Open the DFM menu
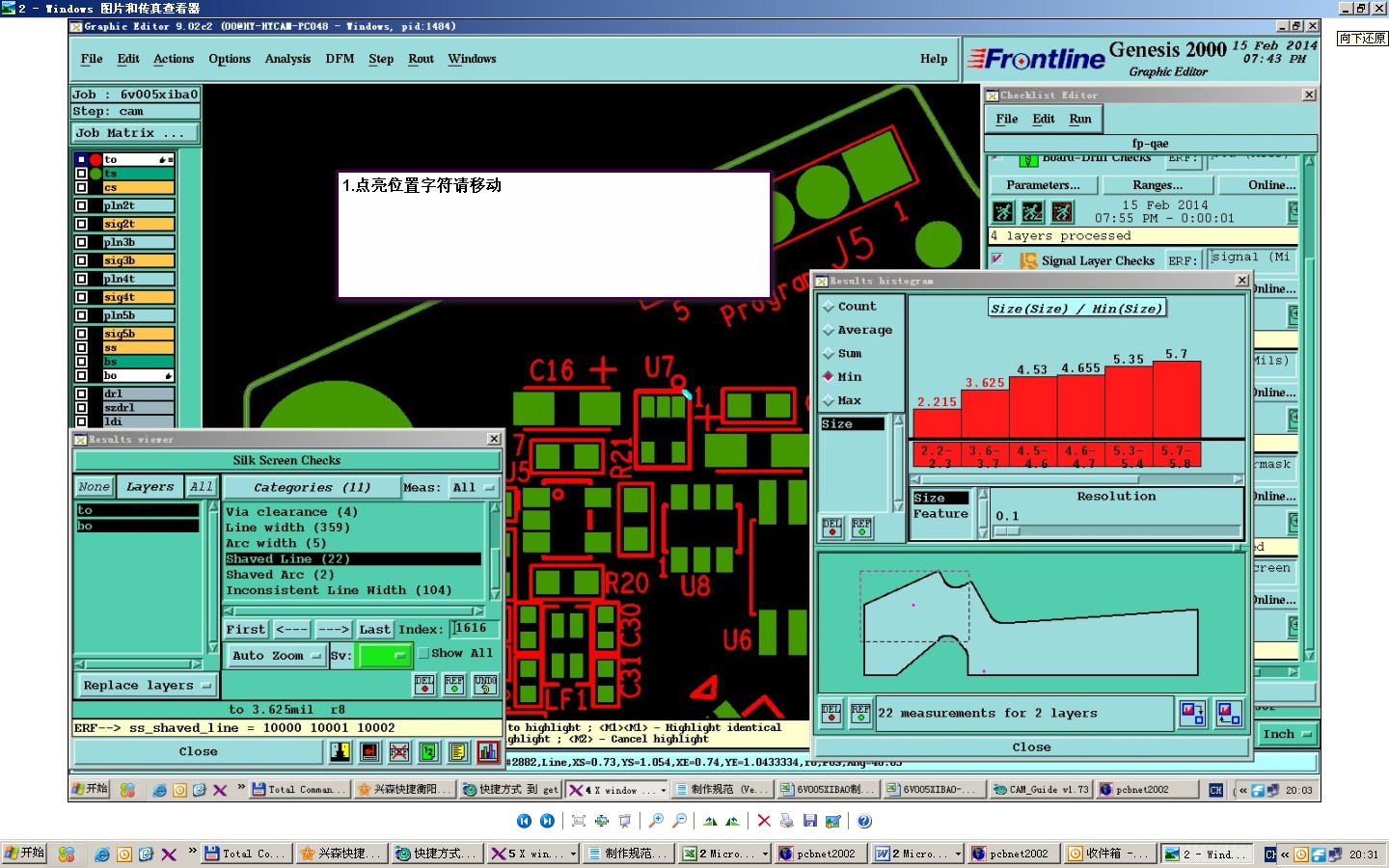 [340, 59]
